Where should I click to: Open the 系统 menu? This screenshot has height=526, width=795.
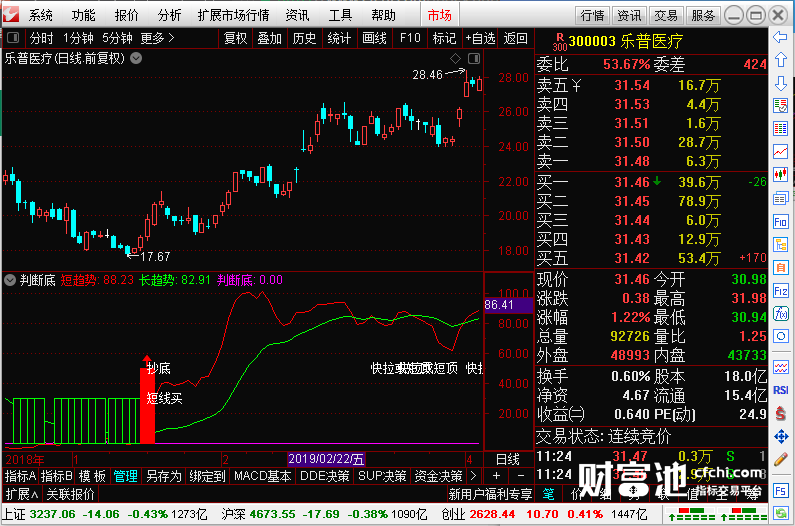pos(40,15)
